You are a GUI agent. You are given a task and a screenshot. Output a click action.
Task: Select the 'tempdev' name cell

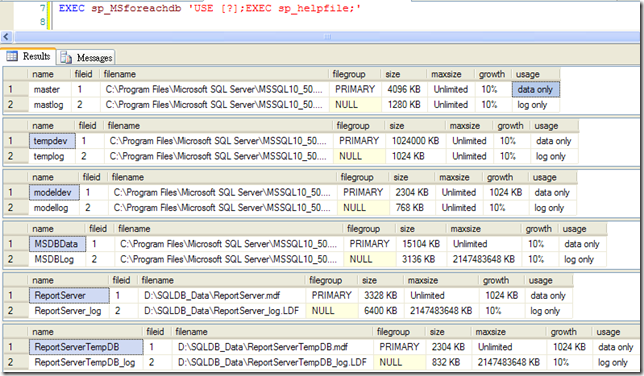(x=52, y=141)
